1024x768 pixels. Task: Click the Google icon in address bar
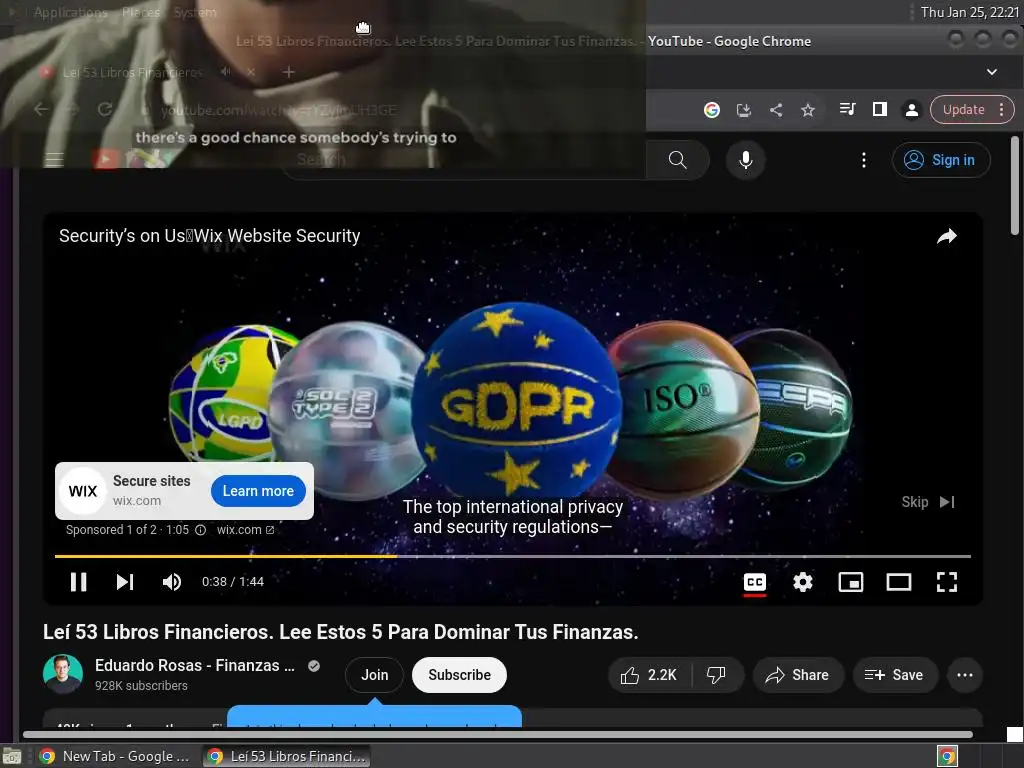click(x=712, y=110)
